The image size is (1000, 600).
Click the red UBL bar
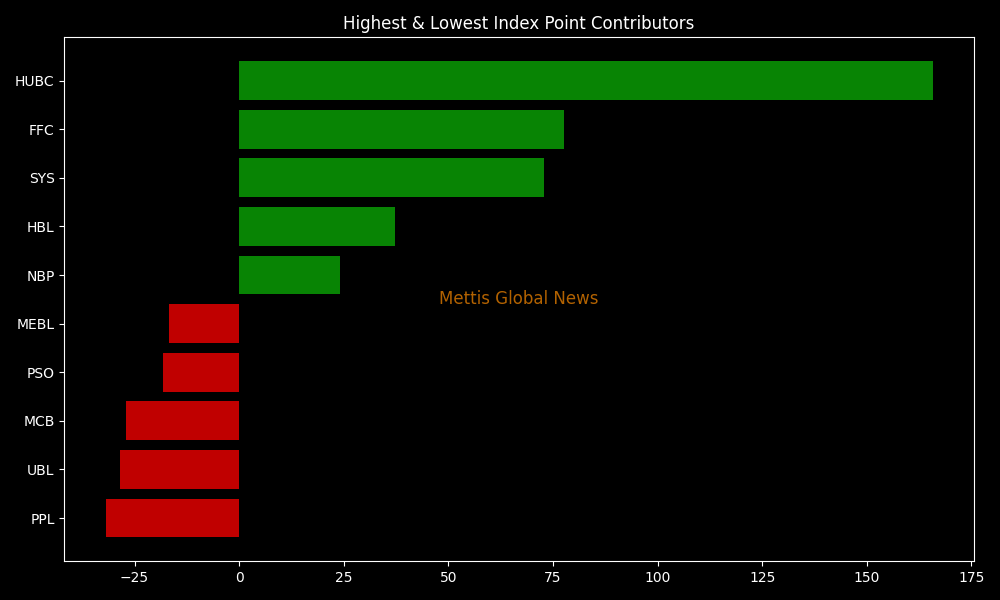[179, 469]
